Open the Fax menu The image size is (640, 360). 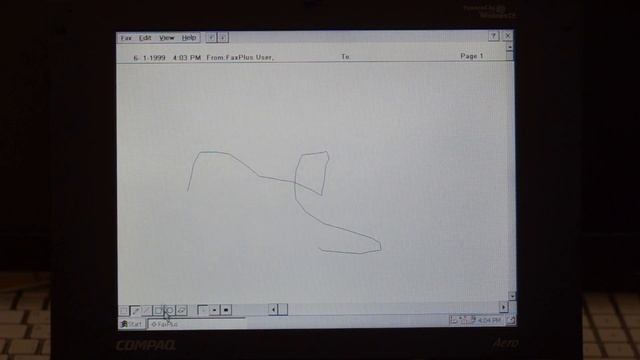point(126,38)
